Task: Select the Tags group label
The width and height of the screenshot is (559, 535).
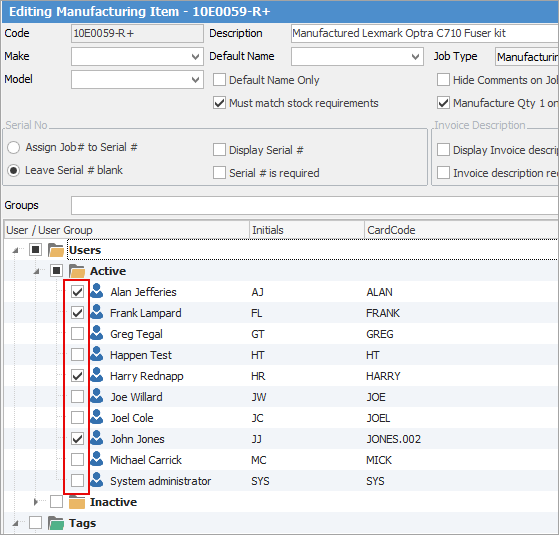Action: point(82,523)
